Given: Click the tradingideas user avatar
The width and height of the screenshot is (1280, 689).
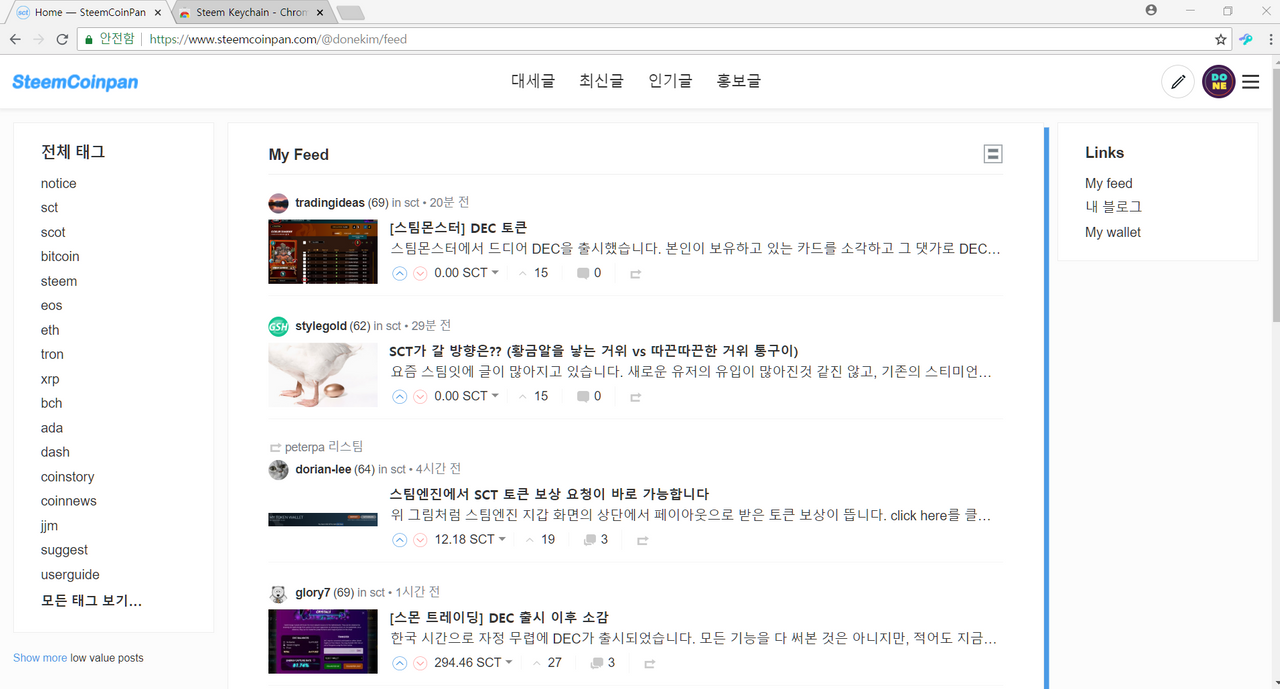Looking at the screenshot, I should click(x=278, y=203).
